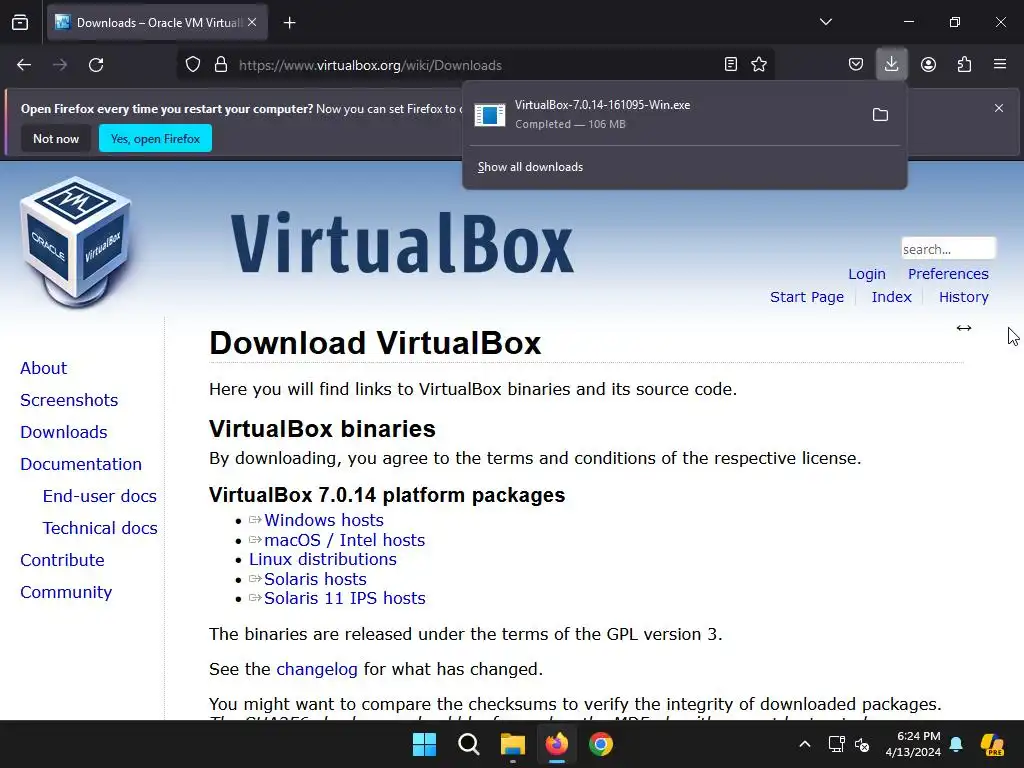Click the site search field
The image size is (1024, 768).
click(x=948, y=249)
